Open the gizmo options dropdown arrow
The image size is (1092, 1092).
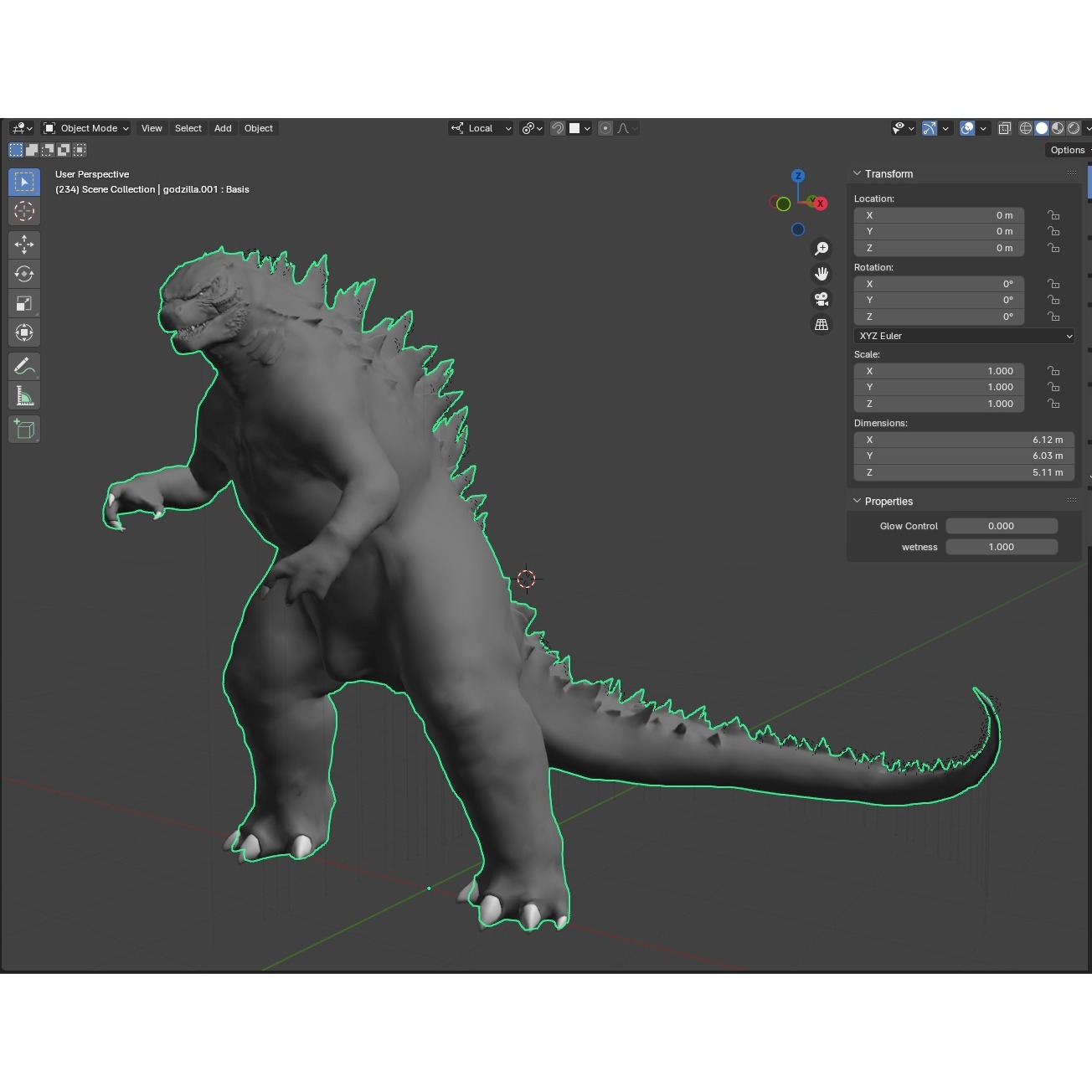[x=945, y=128]
